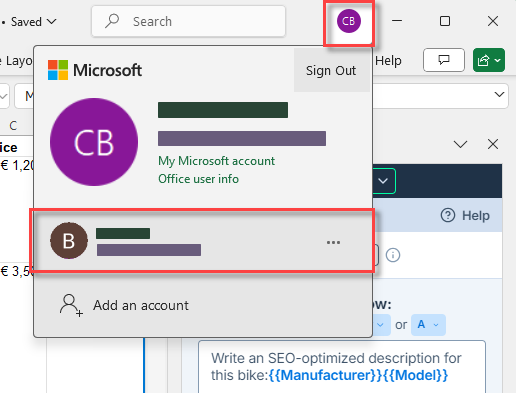Expand the formula bar chevron

tap(499, 95)
